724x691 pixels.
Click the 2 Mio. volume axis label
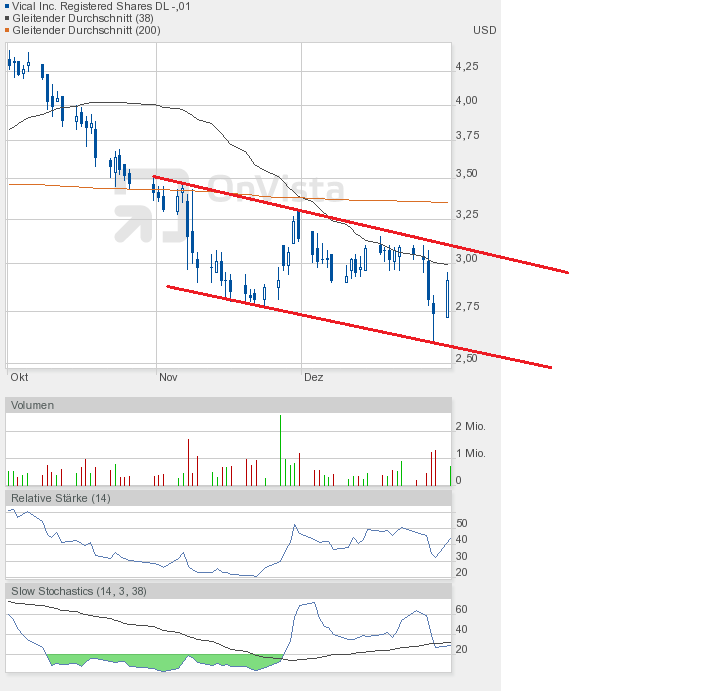[470, 426]
